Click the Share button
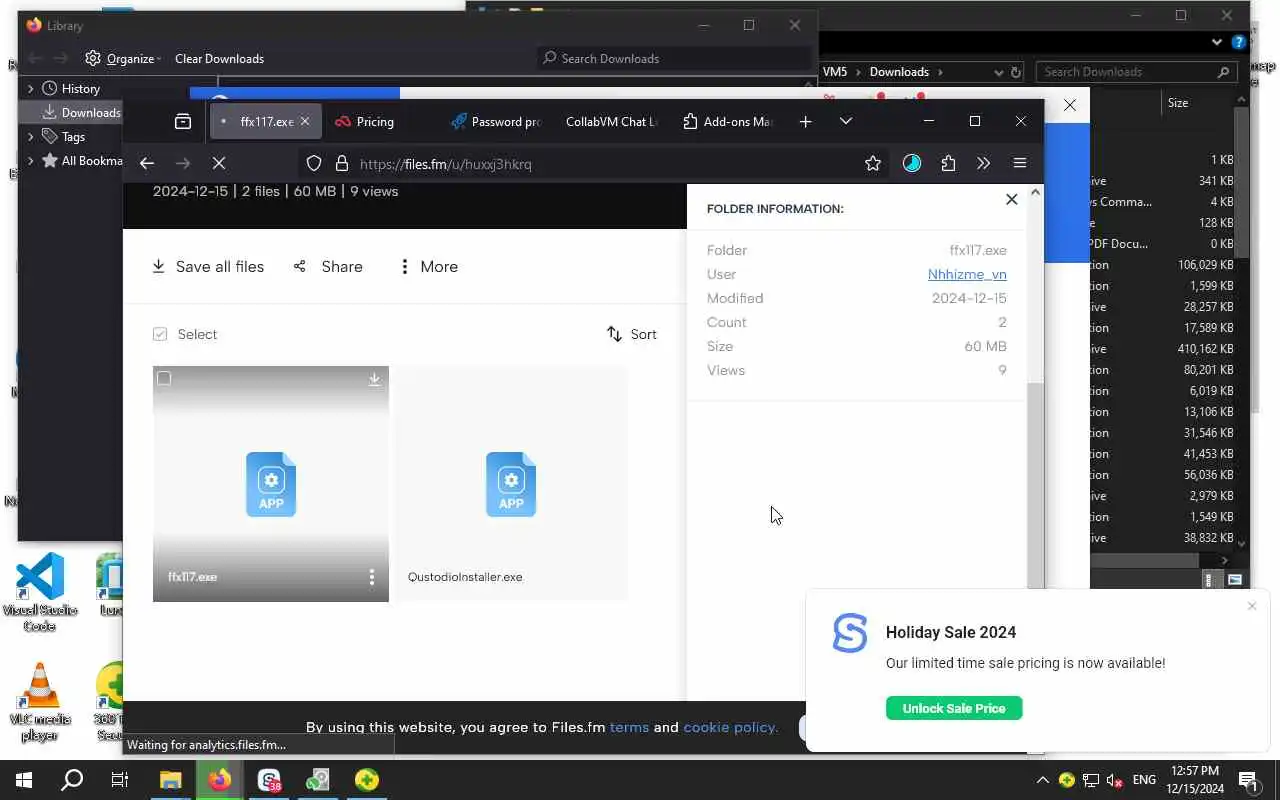1280x800 pixels. [x=328, y=266]
